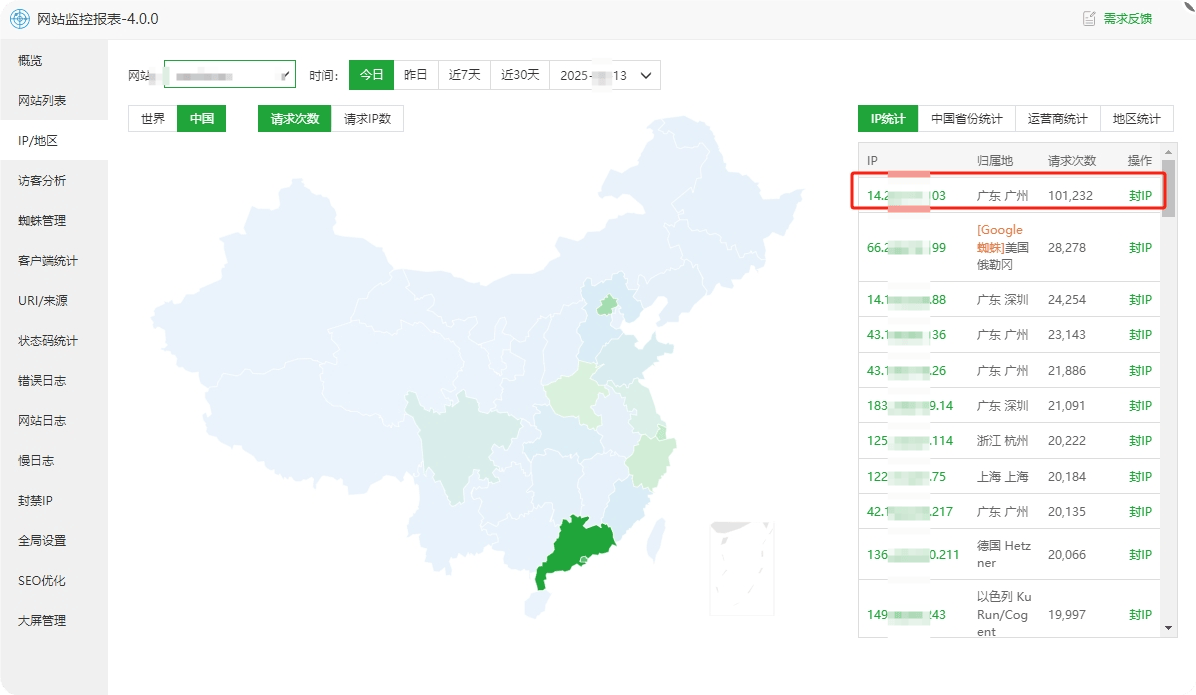Expand the date picker dropdown arrow
The width and height of the screenshot is (1196, 695).
click(647, 75)
